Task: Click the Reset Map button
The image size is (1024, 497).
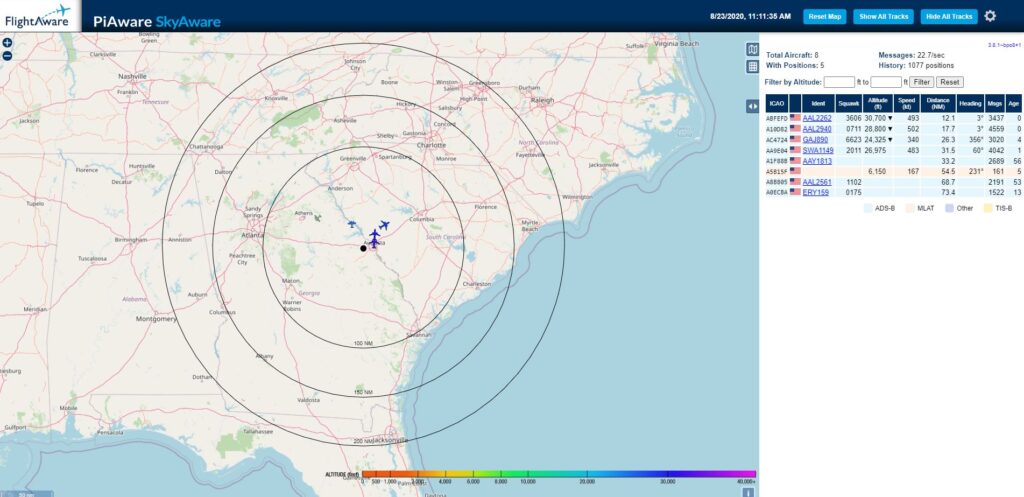Action: click(x=825, y=16)
